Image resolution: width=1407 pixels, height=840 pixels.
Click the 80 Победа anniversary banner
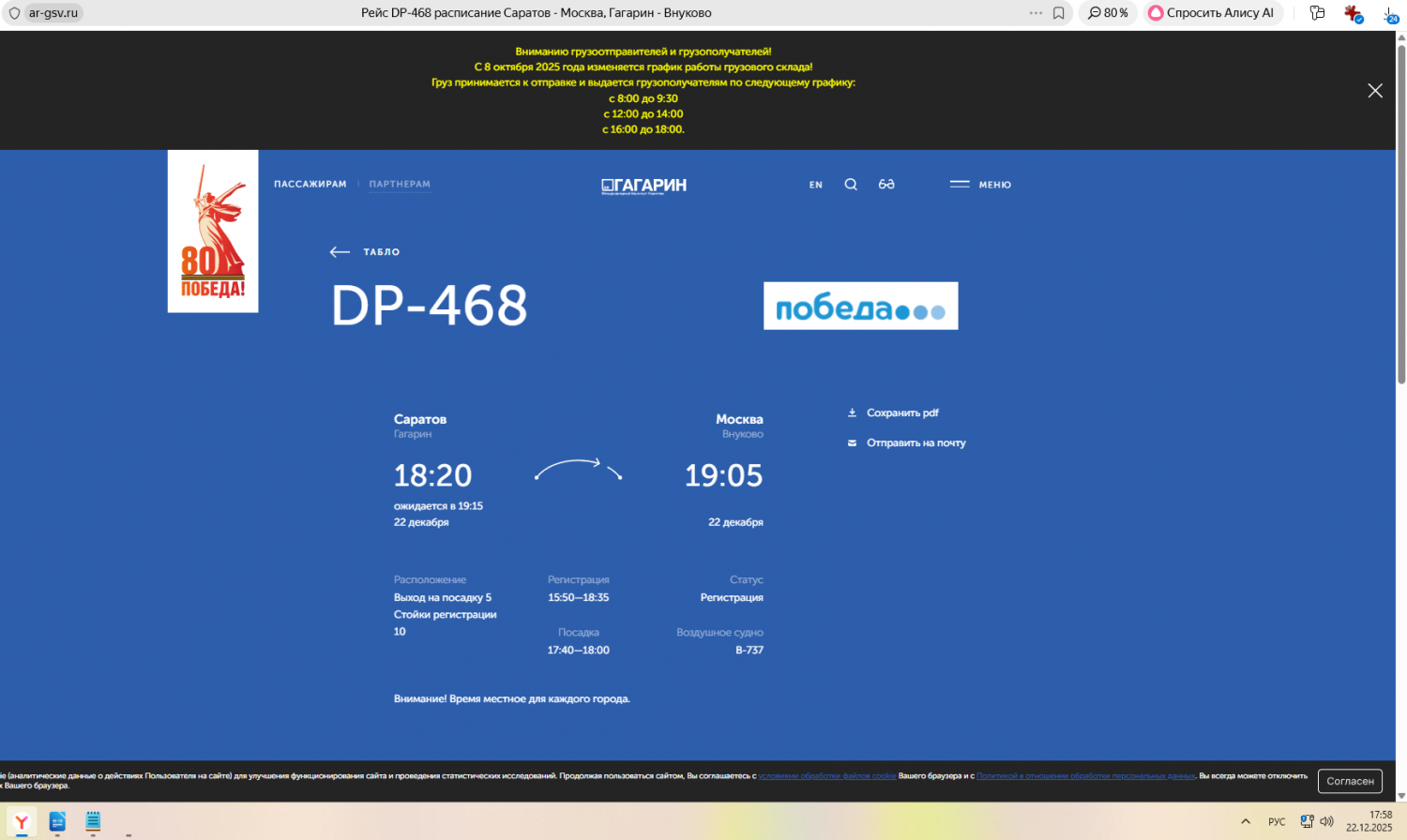[x=213, y=232]
